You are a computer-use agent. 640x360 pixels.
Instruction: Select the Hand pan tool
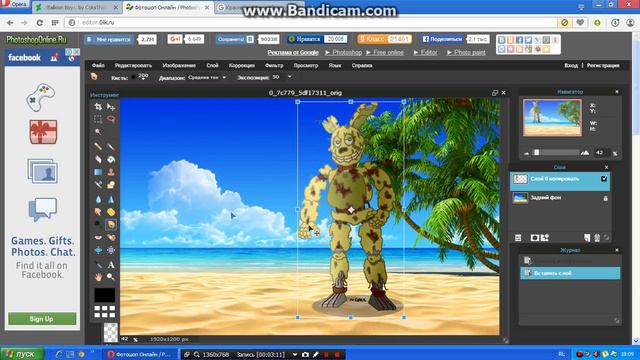point(98,277)
